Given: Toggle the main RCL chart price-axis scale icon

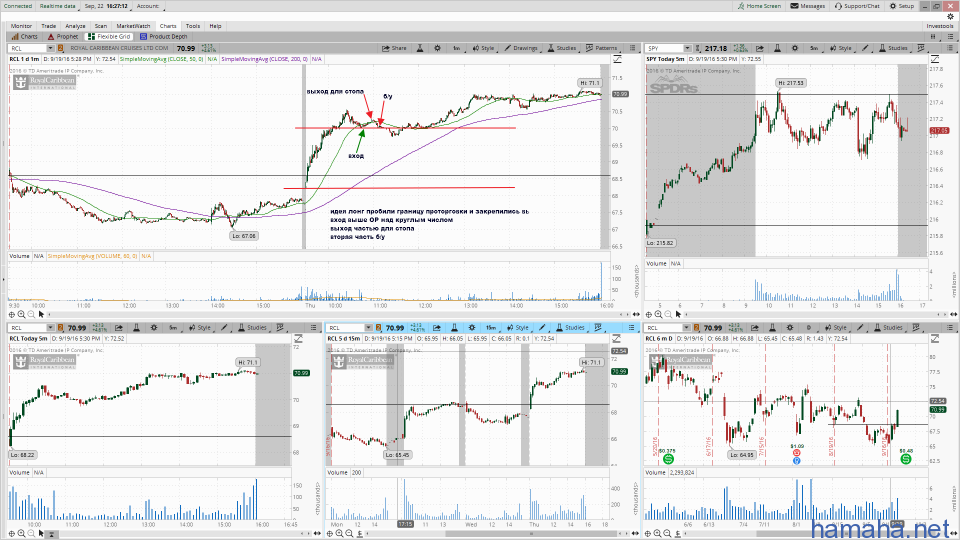Looking at the screenshot, I should click(617, 59).
